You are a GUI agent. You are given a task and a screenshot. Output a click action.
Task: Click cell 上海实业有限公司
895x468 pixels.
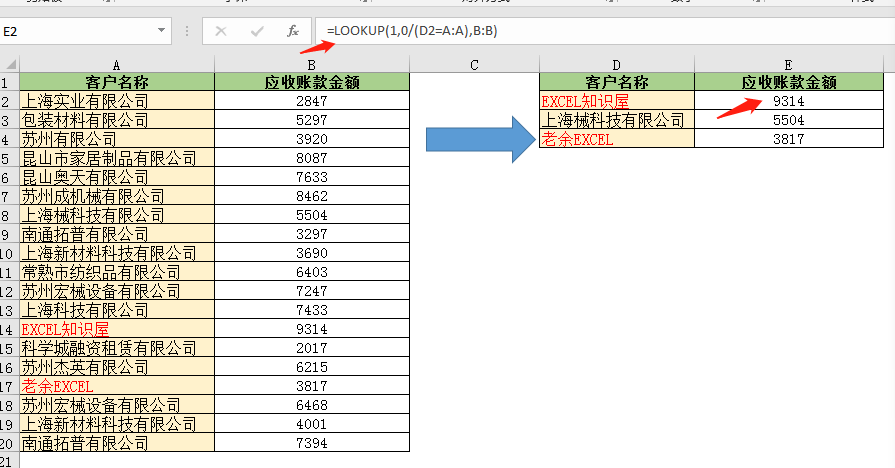point(117,101)
